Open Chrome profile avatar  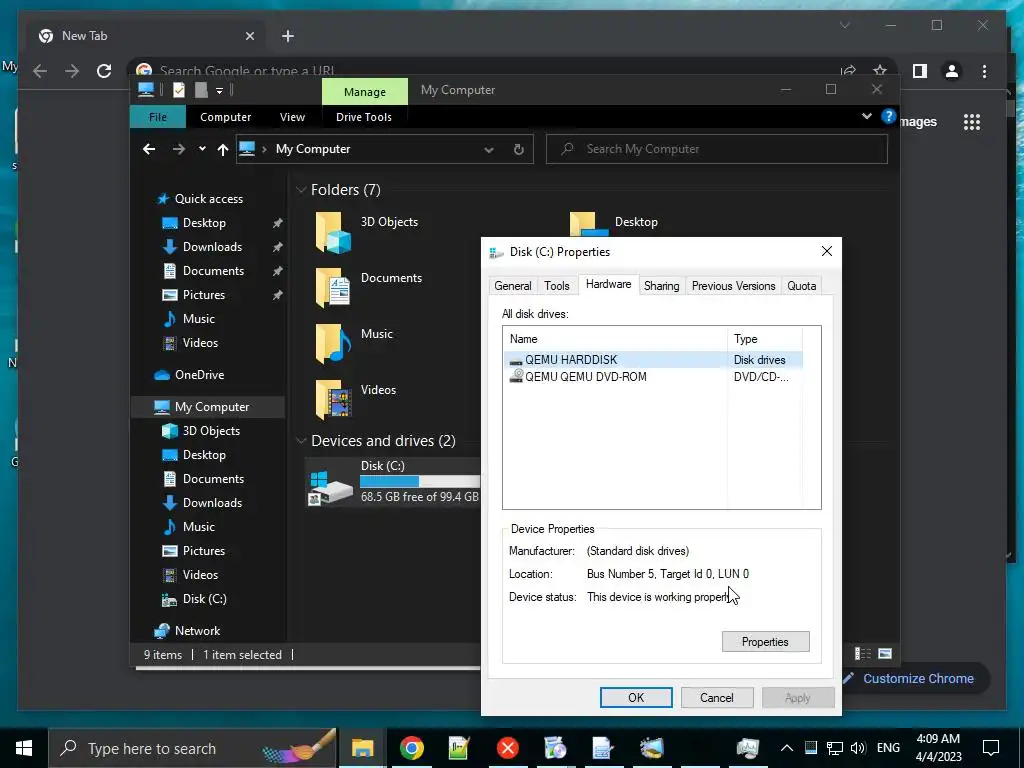tap(952, 71)
